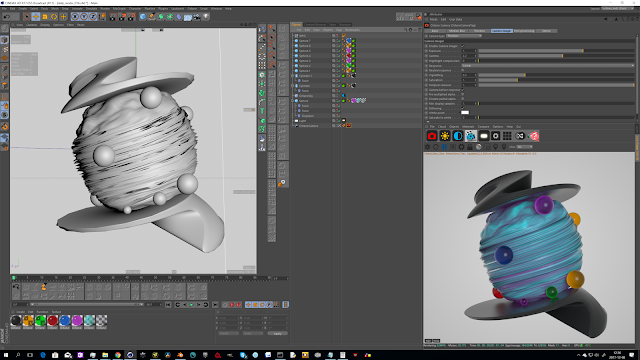Add a Cube primitive from toolbar
The height and width of the screenshot is (360, 640).
[142, 17]
